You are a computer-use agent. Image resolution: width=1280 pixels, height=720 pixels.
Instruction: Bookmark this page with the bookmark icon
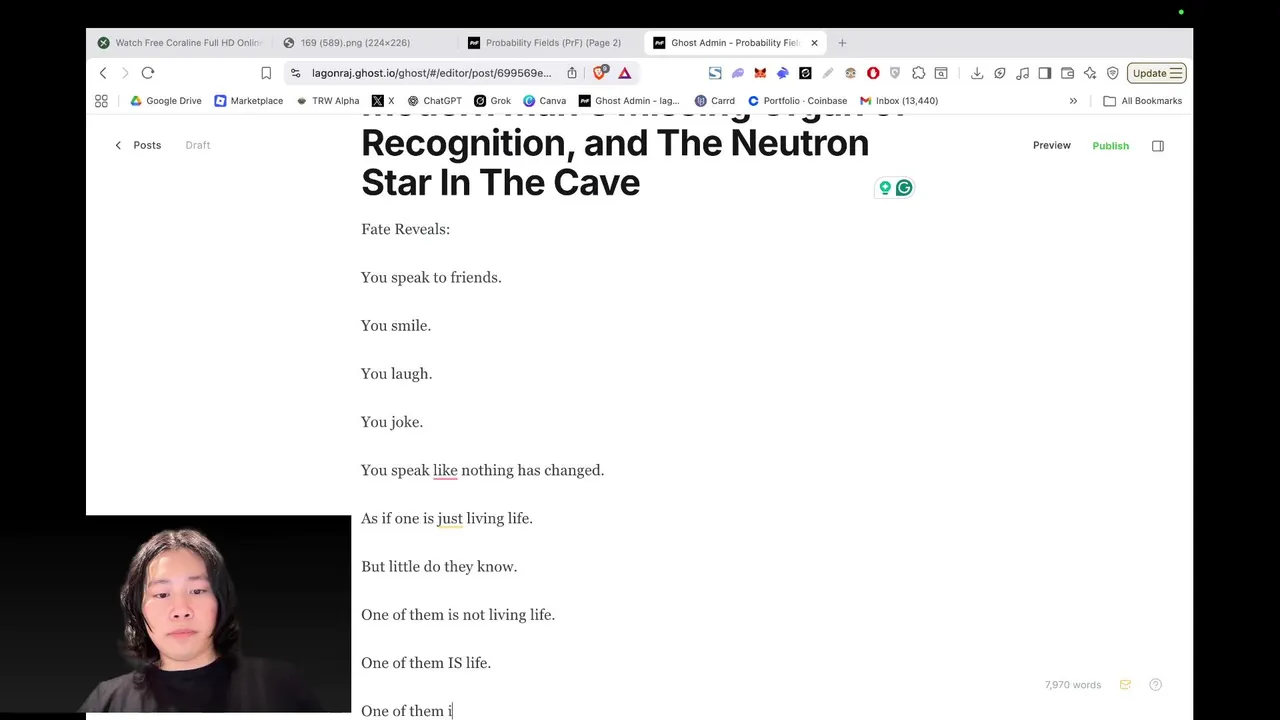click(x=266, y=73)
